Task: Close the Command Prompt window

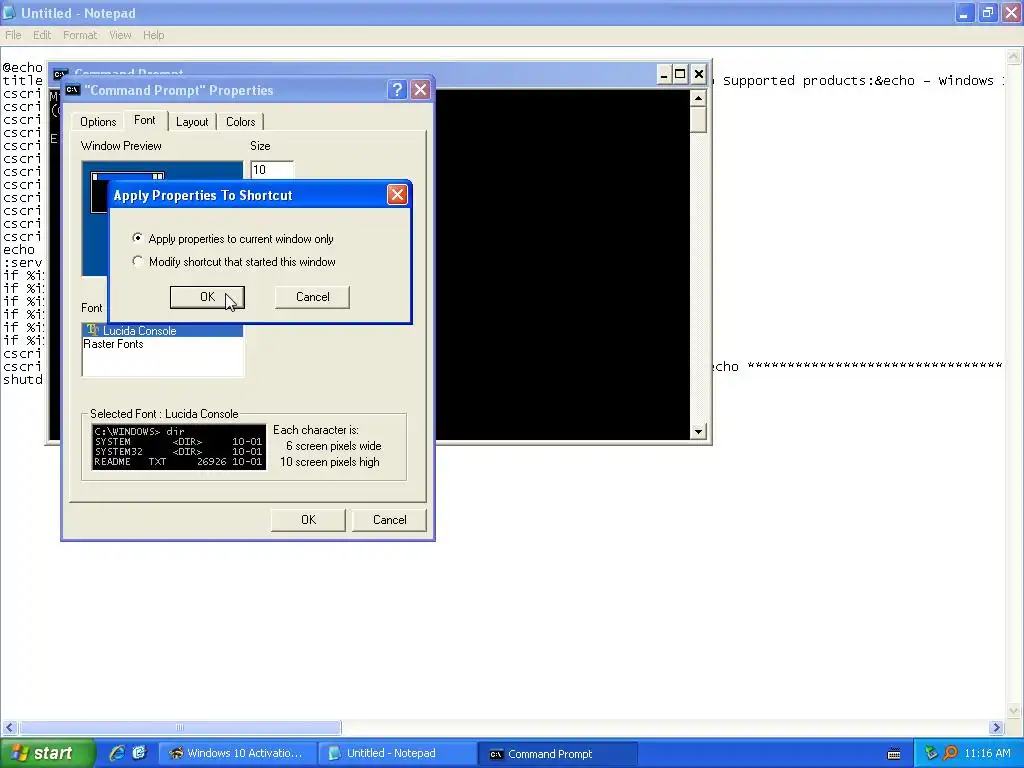Action: click(x=699, y=74)
